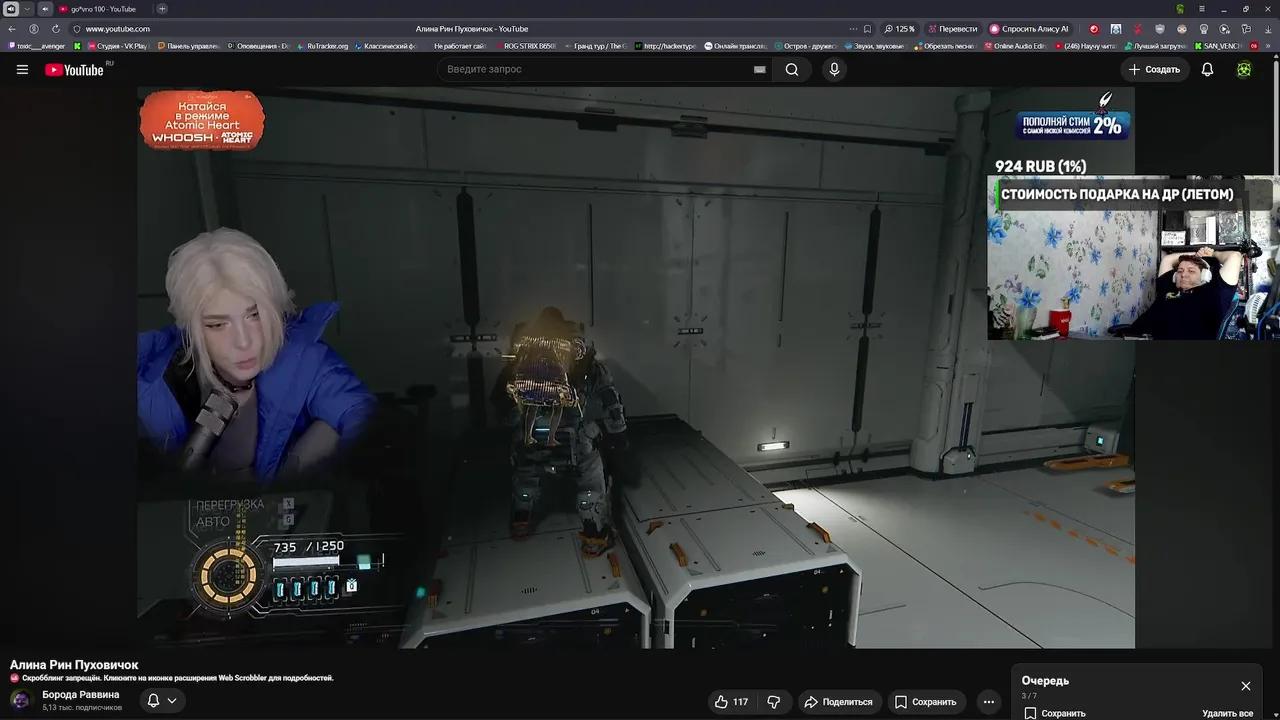Go back in browser history
Screen dimensions: 1280x720
tap(12, 29)
